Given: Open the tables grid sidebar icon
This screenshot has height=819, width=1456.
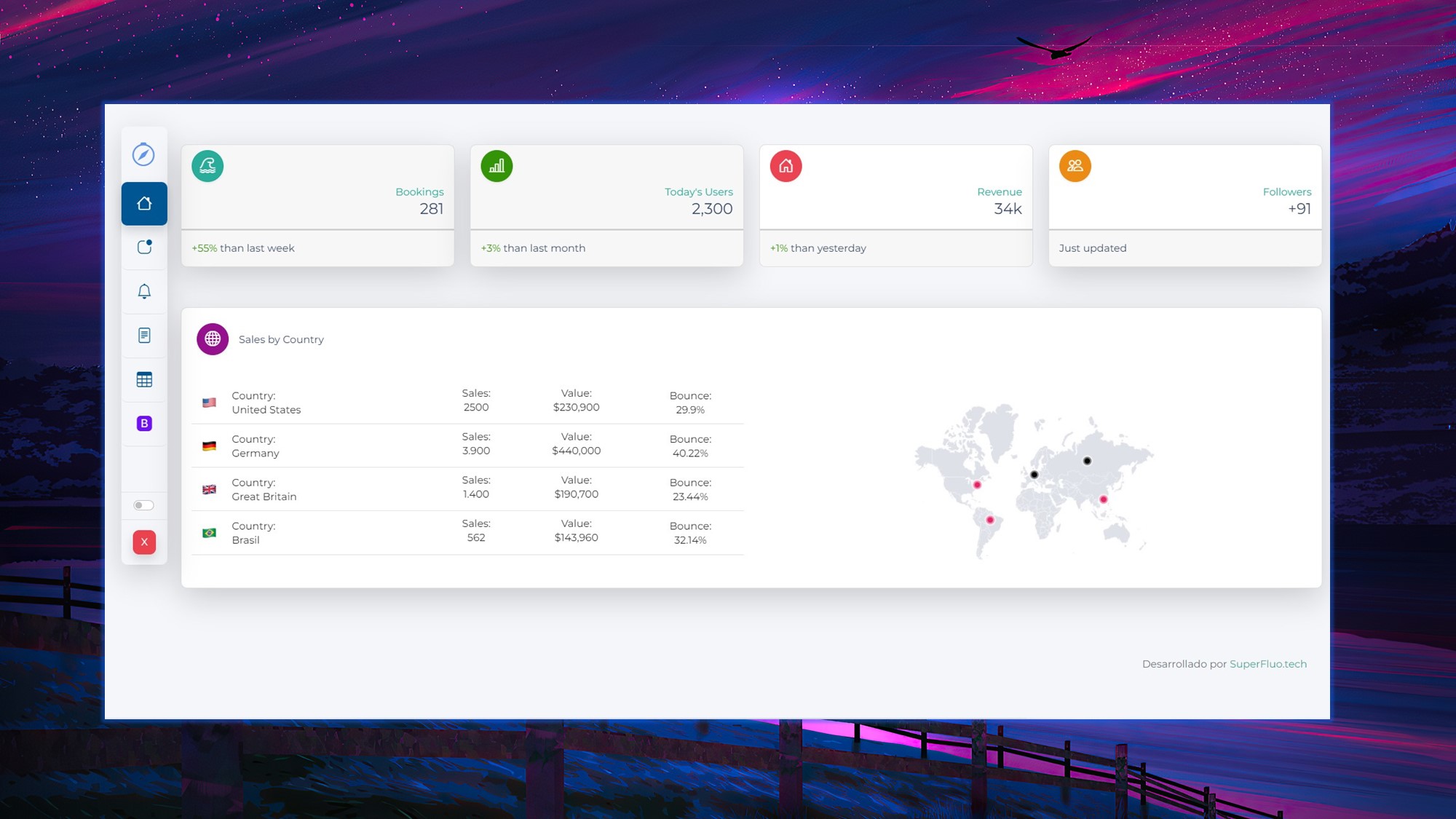Looking at the screenshot, I should 144,379.
